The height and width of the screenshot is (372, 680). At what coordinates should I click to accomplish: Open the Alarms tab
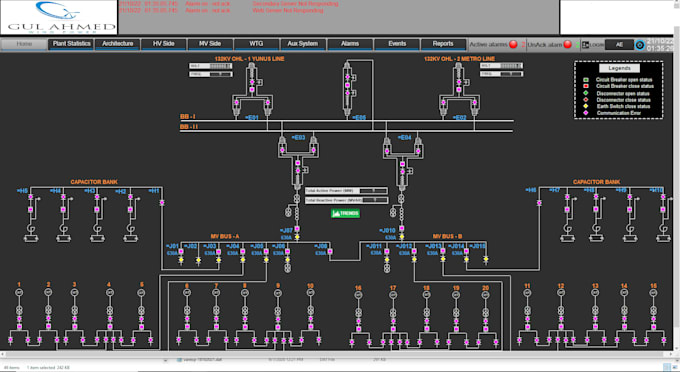point(350,44)
